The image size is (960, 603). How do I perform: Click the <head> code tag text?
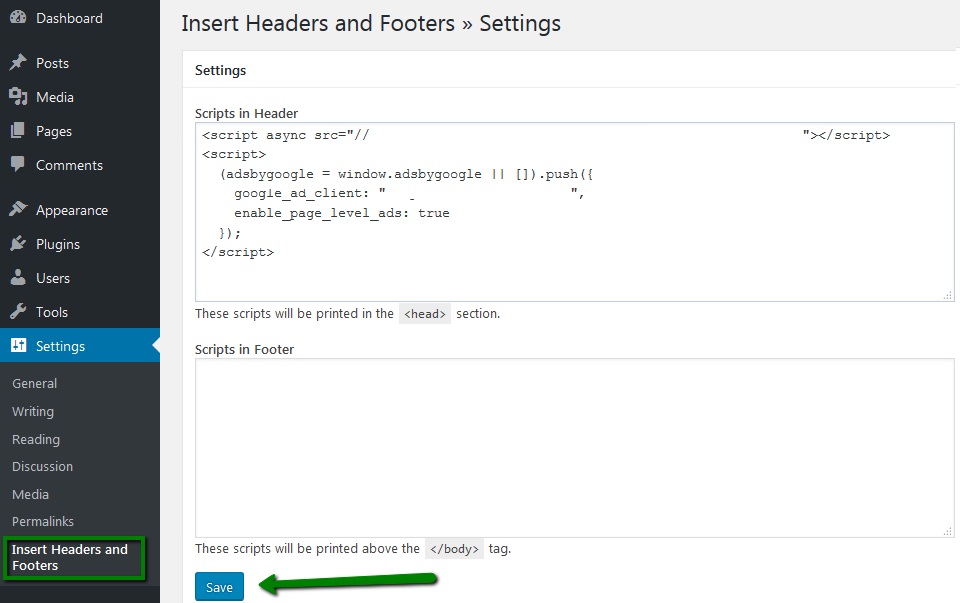[x=425, y=313]
